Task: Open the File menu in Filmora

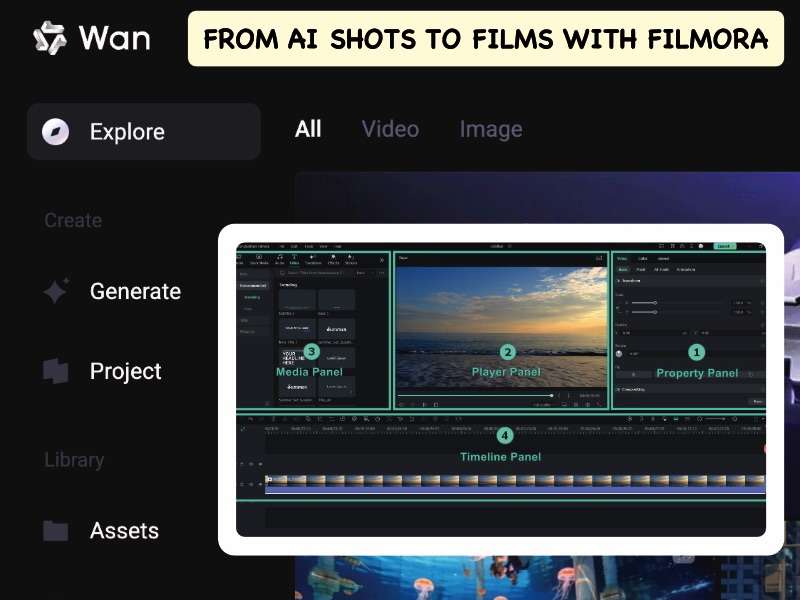Action: tap(282, 246)
